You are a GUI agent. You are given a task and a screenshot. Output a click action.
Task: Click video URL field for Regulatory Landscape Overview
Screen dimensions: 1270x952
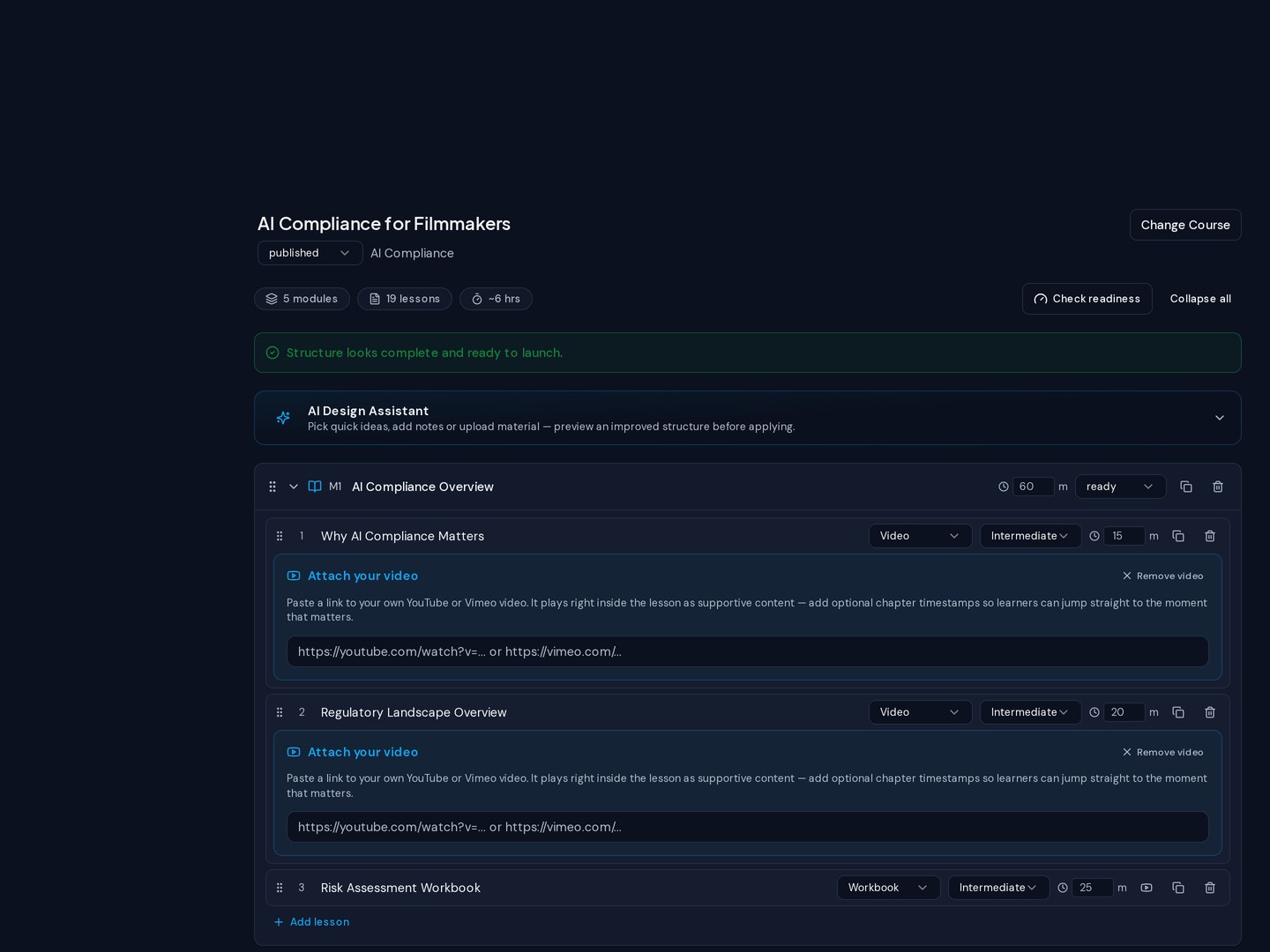coord(748,827)
